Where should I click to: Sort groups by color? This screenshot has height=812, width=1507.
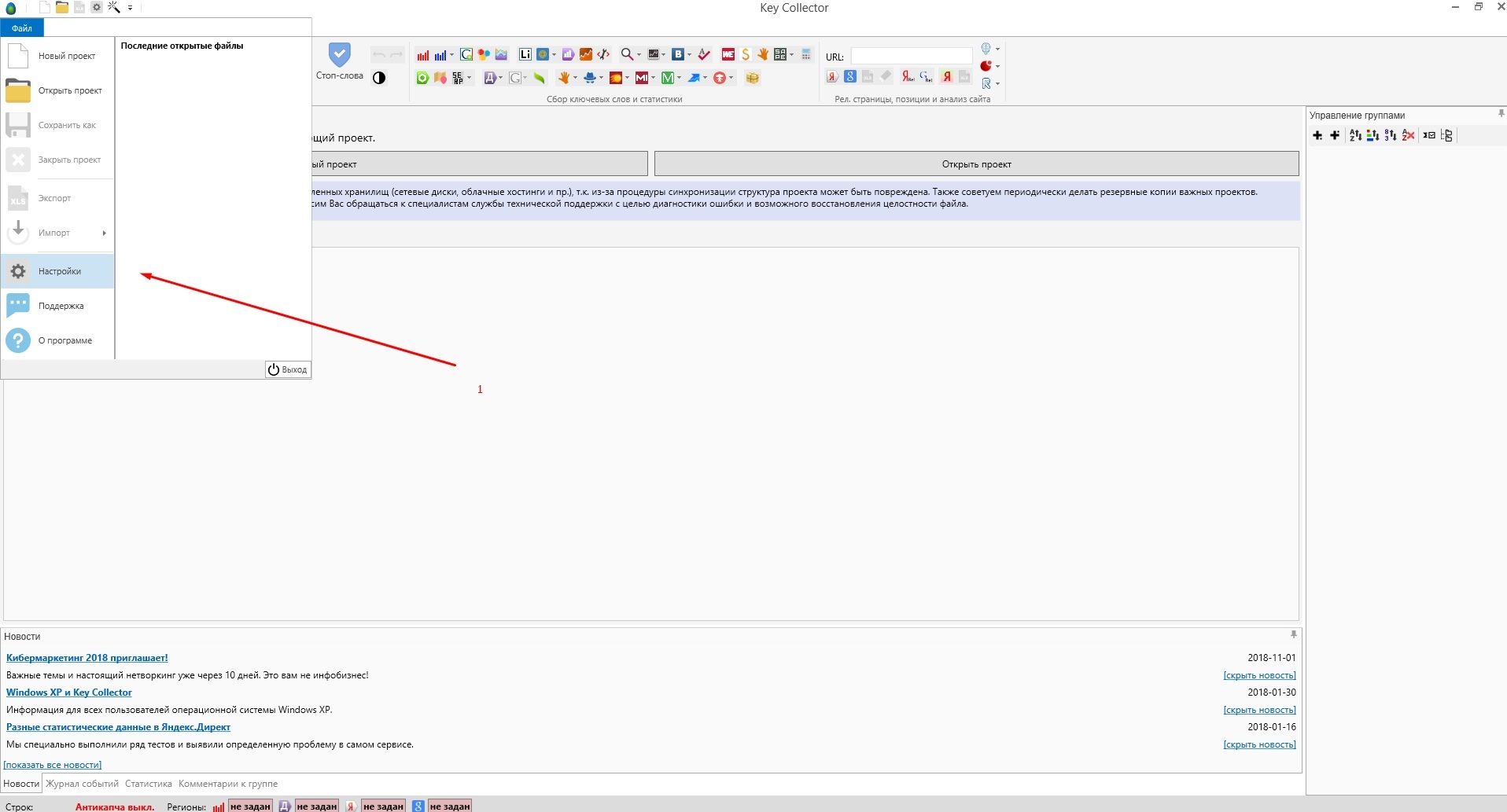(x=1373, y=135)
